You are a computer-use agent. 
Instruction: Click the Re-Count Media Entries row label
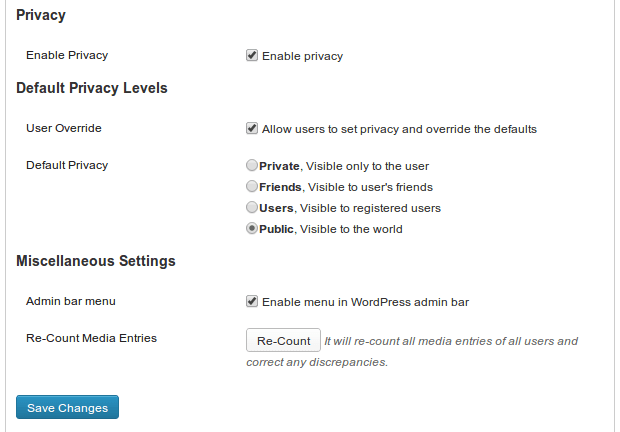(x=91, y=338)
